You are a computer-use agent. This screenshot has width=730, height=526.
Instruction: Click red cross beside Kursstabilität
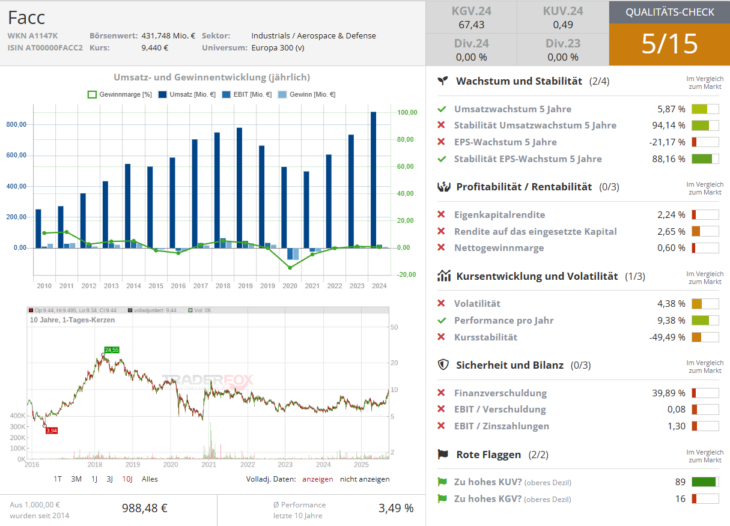(441, 337)
